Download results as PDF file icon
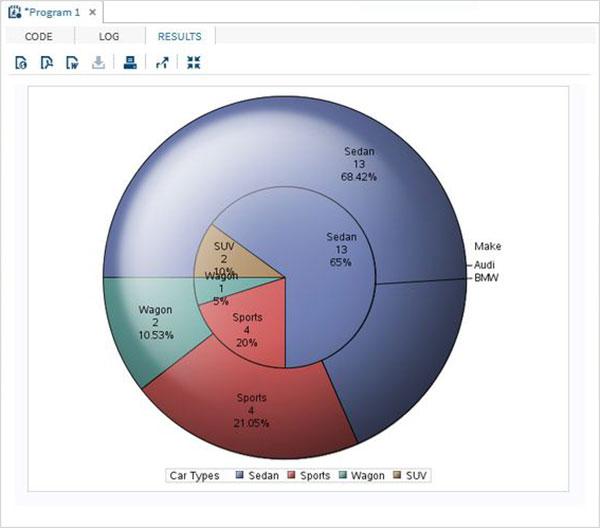Image resolution: width=600 pixels, height=528 pixels. coord(47,63)
